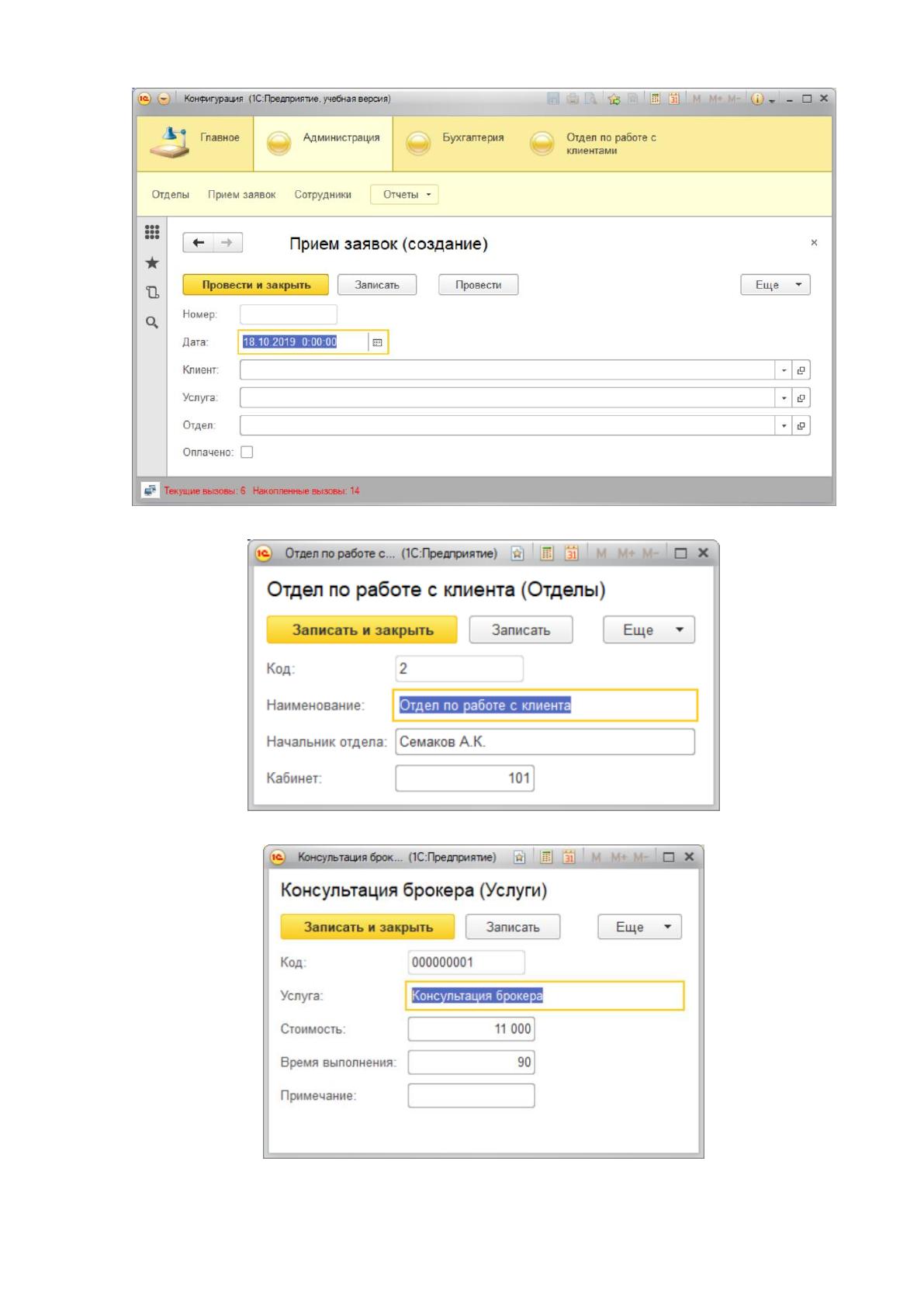
Task: Click Провести и закрыть button
Action: 256,285
